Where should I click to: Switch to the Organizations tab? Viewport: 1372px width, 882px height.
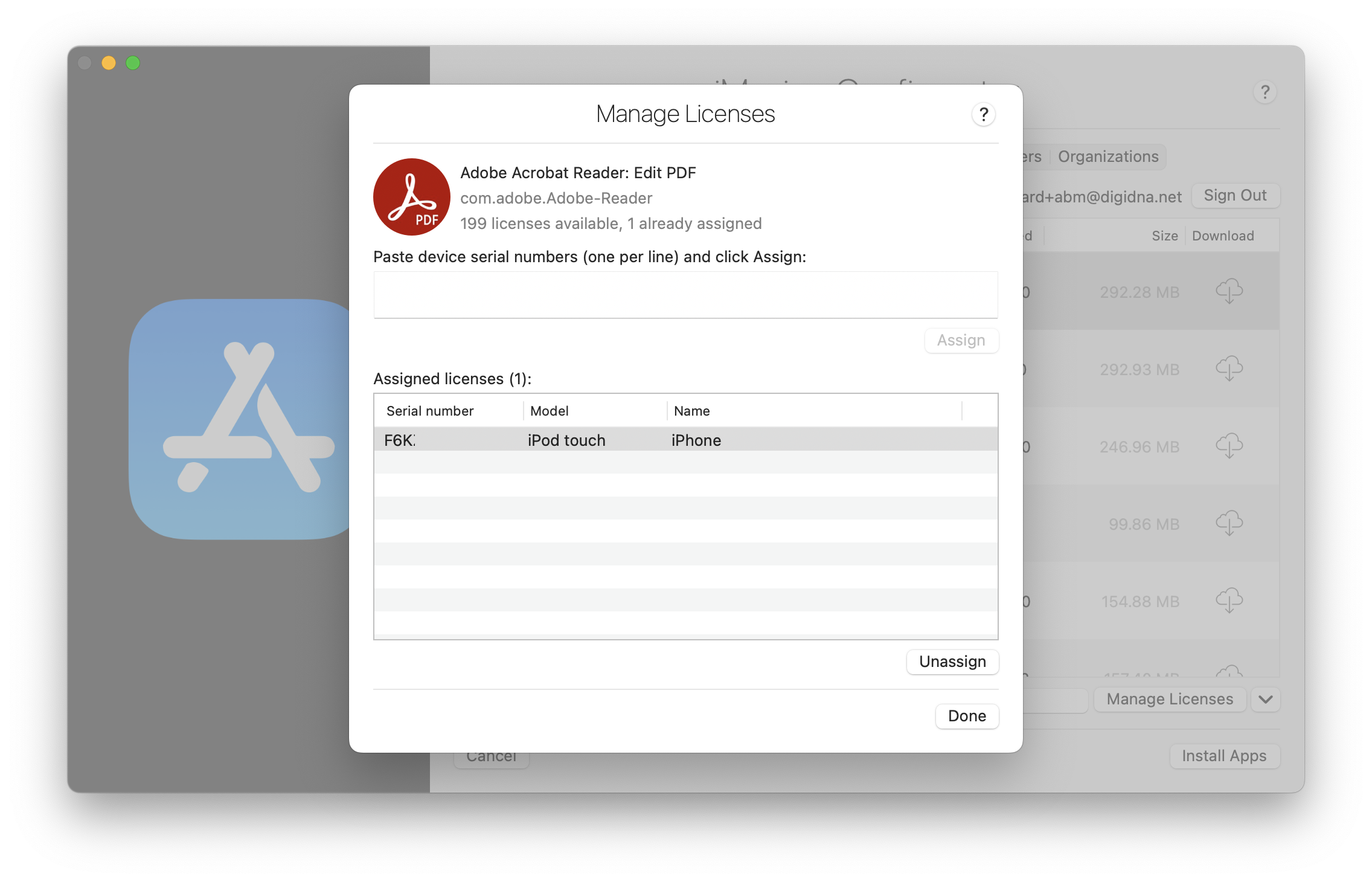click(1108, 156)
